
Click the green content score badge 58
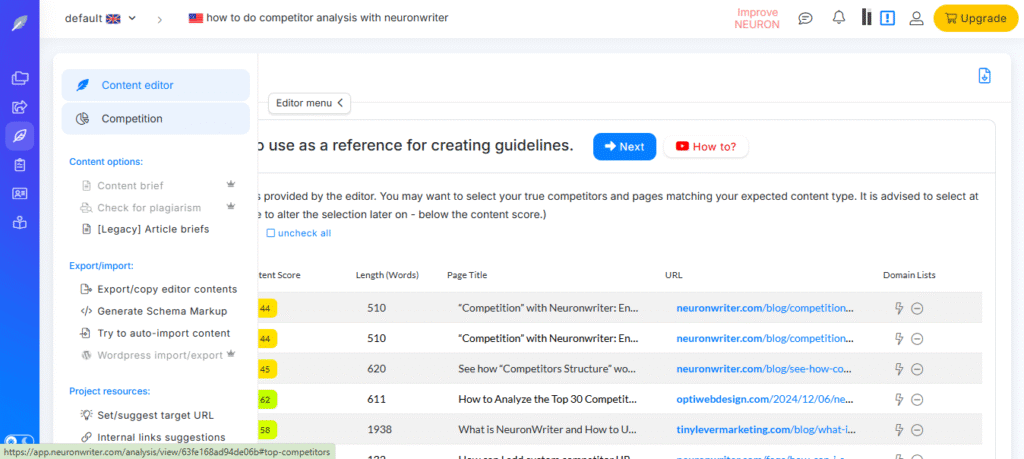[x=268, y=430]
